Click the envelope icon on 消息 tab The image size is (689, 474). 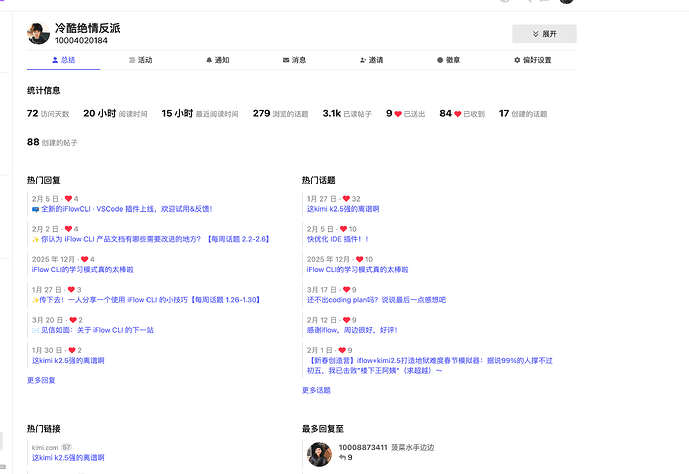click(283, 60)
